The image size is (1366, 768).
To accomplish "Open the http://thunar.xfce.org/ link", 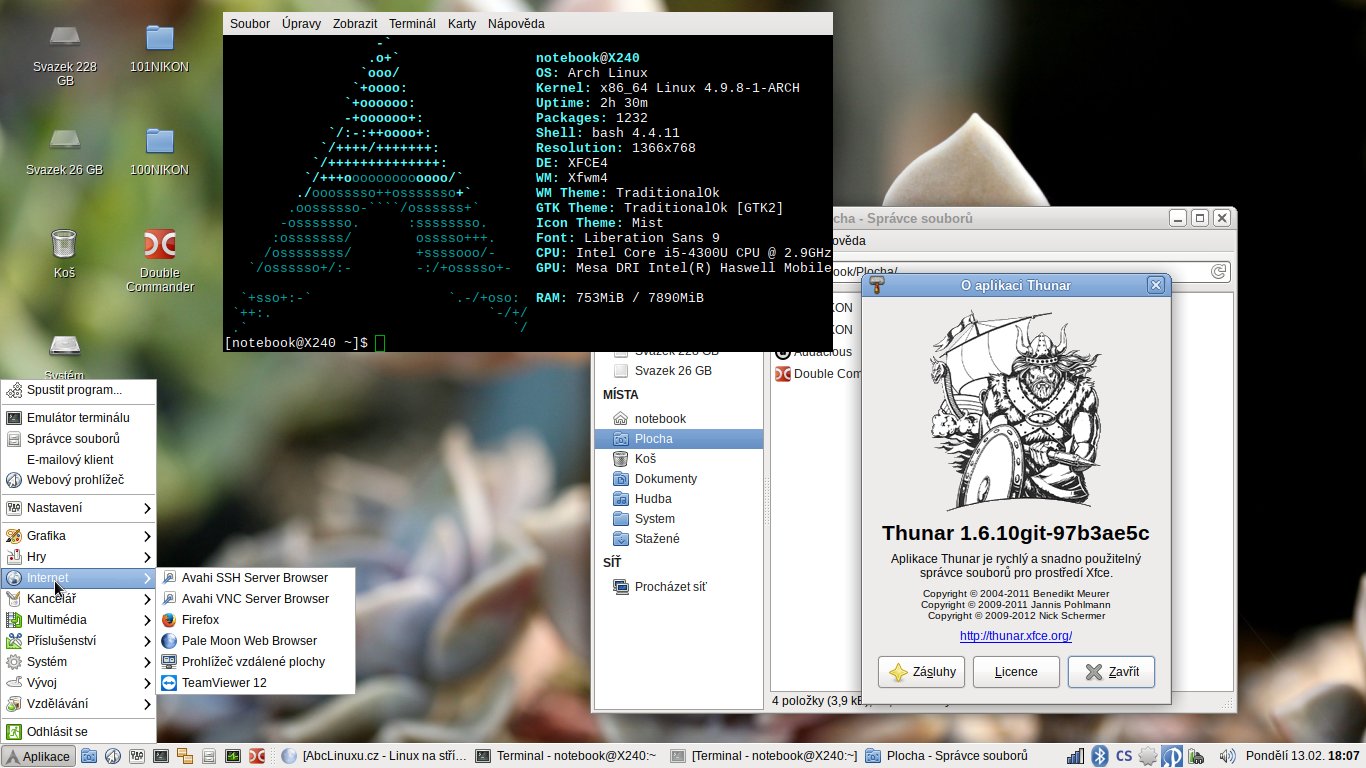I will click(x=1016, y=636).
